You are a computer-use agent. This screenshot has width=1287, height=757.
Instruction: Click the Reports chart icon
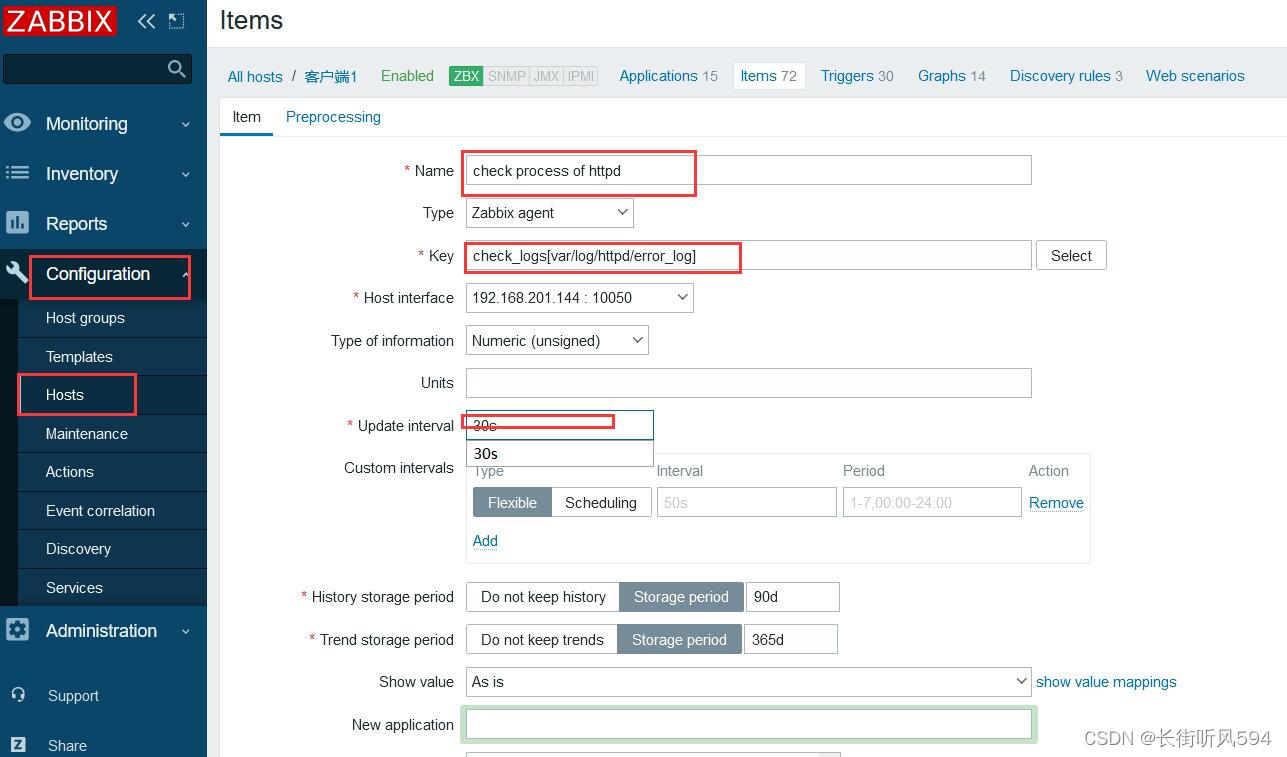(x=17, y=222)
